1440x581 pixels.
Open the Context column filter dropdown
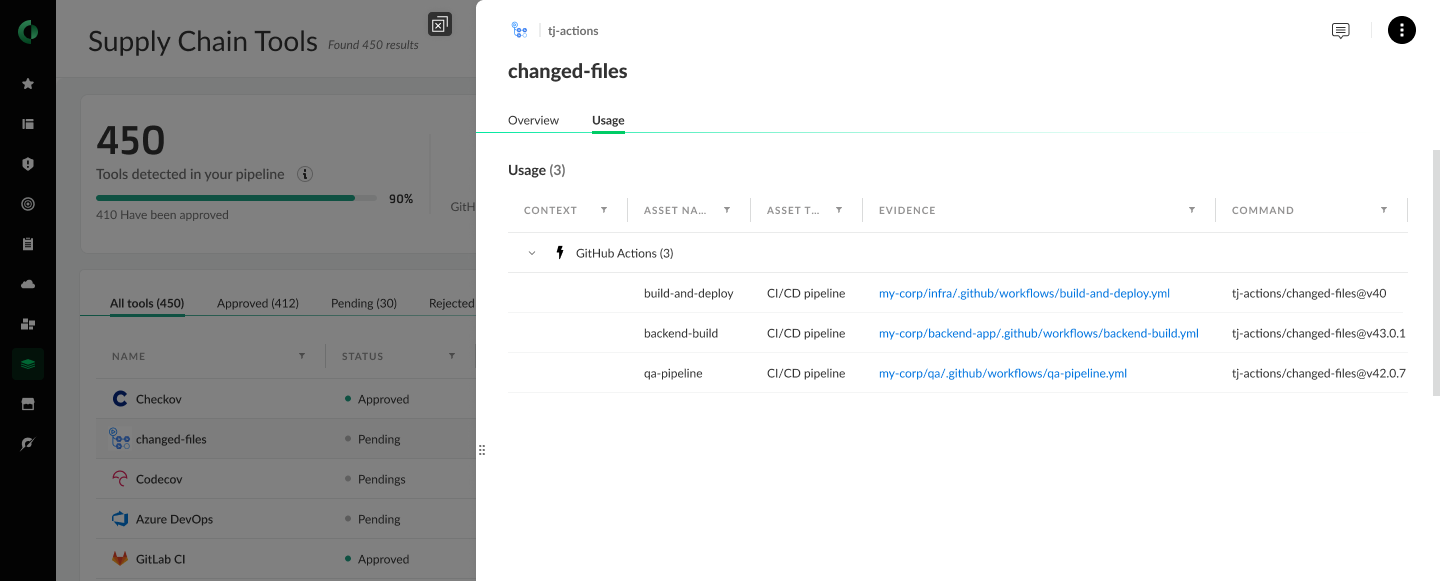coord(604,210)
